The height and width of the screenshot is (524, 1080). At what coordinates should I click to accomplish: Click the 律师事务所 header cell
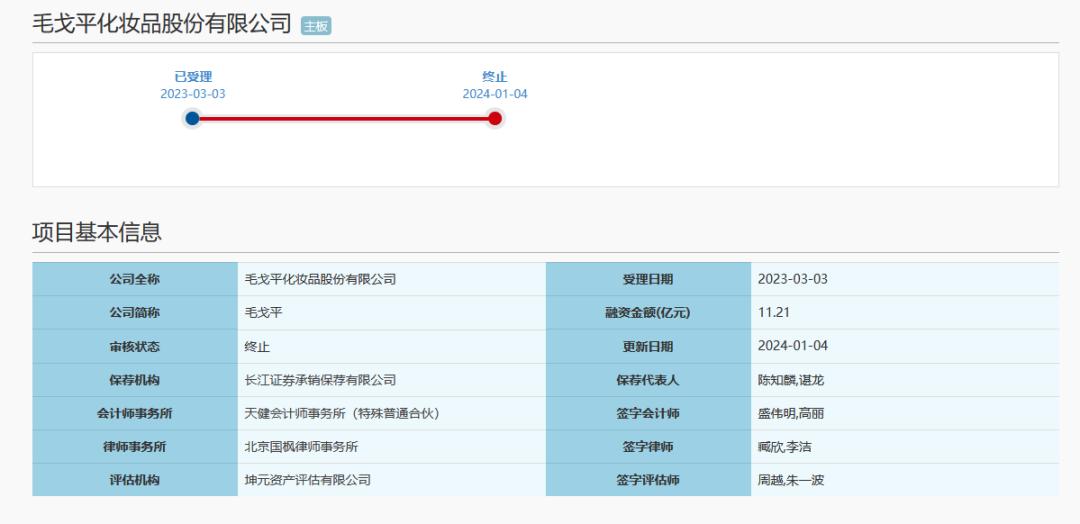(x=135, y=447)
